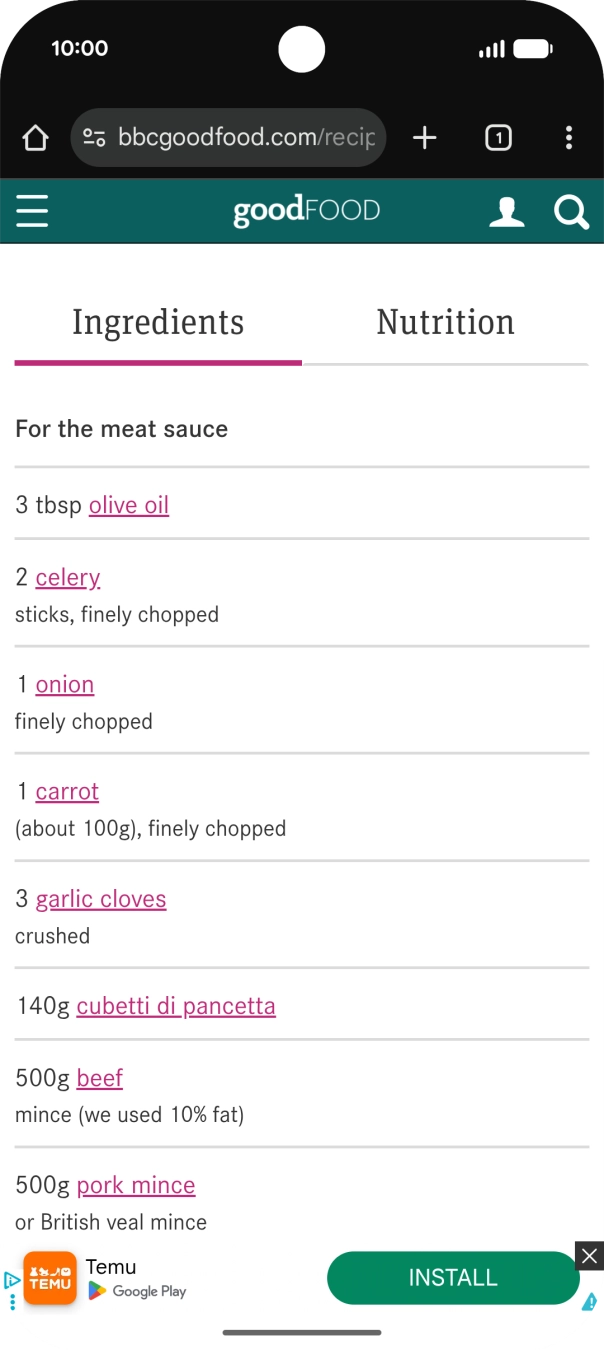Screen dimensions: 604x1350
Task: Tap the browser home icon
Action: click(35, 138)
